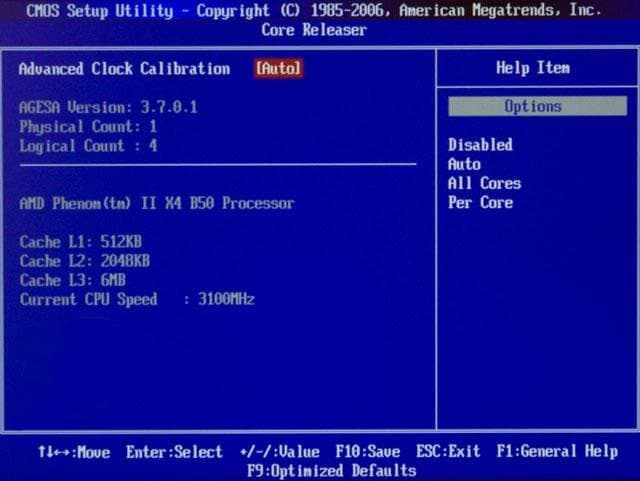Click the Advanced Clock Calibration label
Viewport: 640px width, 481px height.
point(124,69)
